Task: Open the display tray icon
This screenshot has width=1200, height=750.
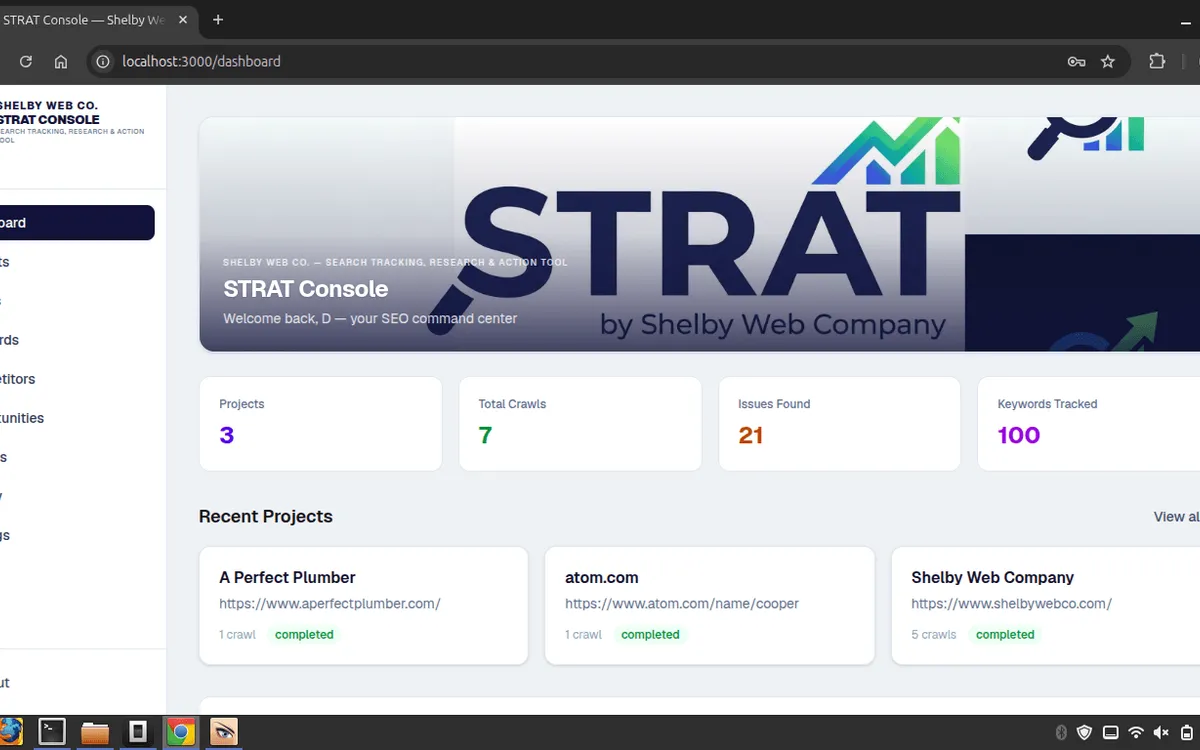Action: [x=1110, y=733]
